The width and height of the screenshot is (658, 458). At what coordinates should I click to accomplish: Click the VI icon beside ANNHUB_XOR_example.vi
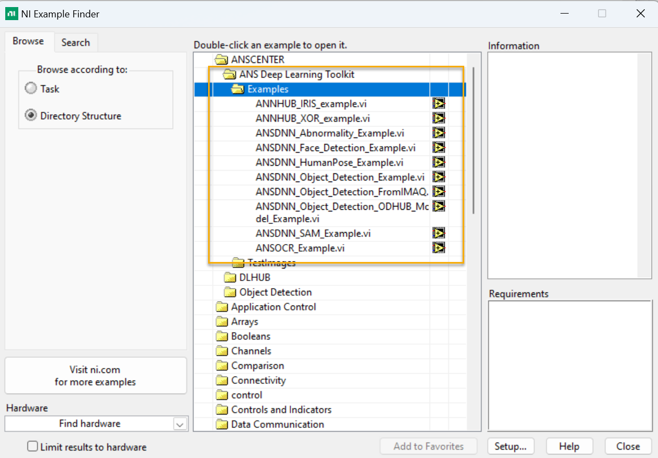pos(438,118)
